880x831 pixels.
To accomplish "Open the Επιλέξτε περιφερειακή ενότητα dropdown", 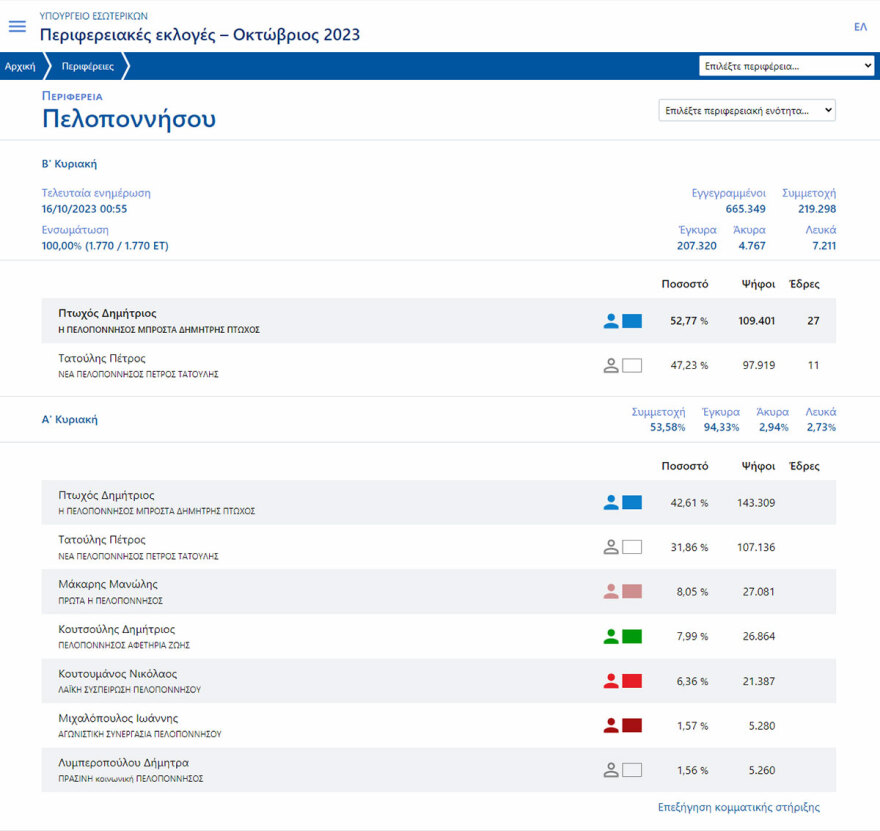I will pyautogui.click(x=745, y=110).
